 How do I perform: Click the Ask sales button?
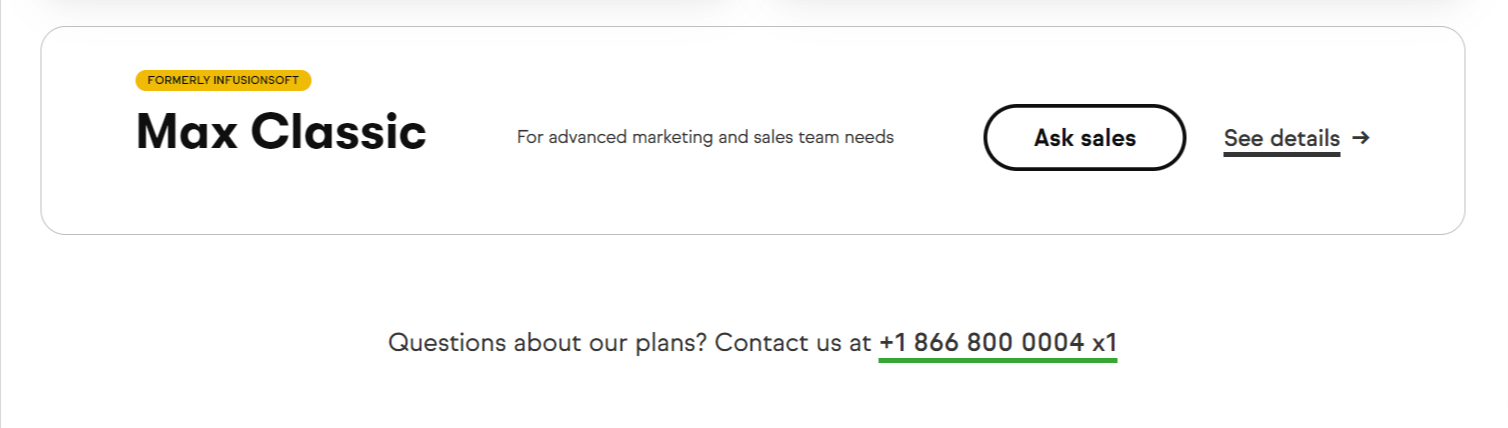coord(1085,137)
